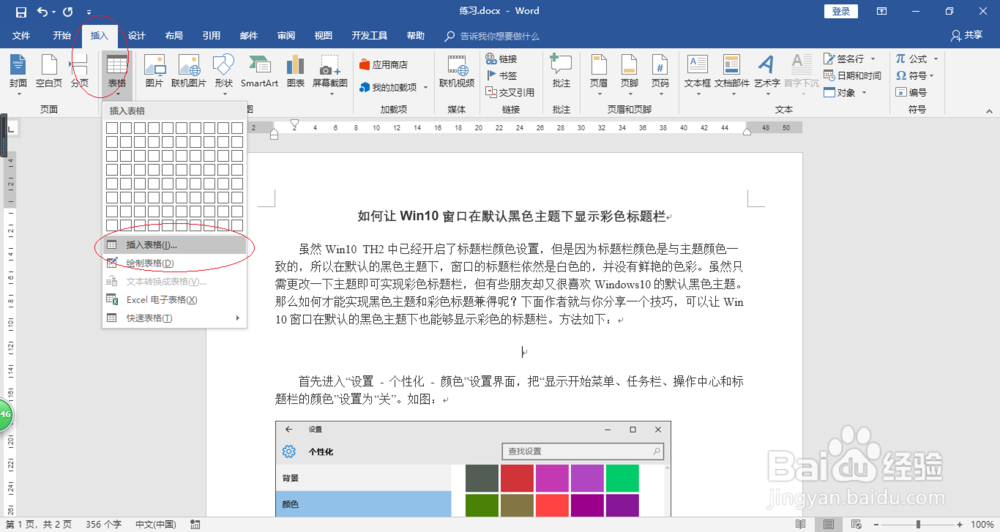This screenshot has width=1000, height=532.
Task: Open quick access toolbar customize dropdown
Action: pos(89,11)
